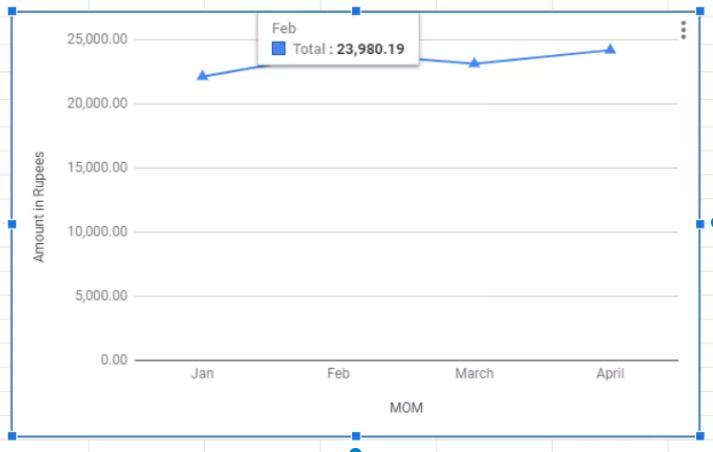Click the April data point triangle marker
The width and height of the screenshot is (713, 452).
click(610, 49)
